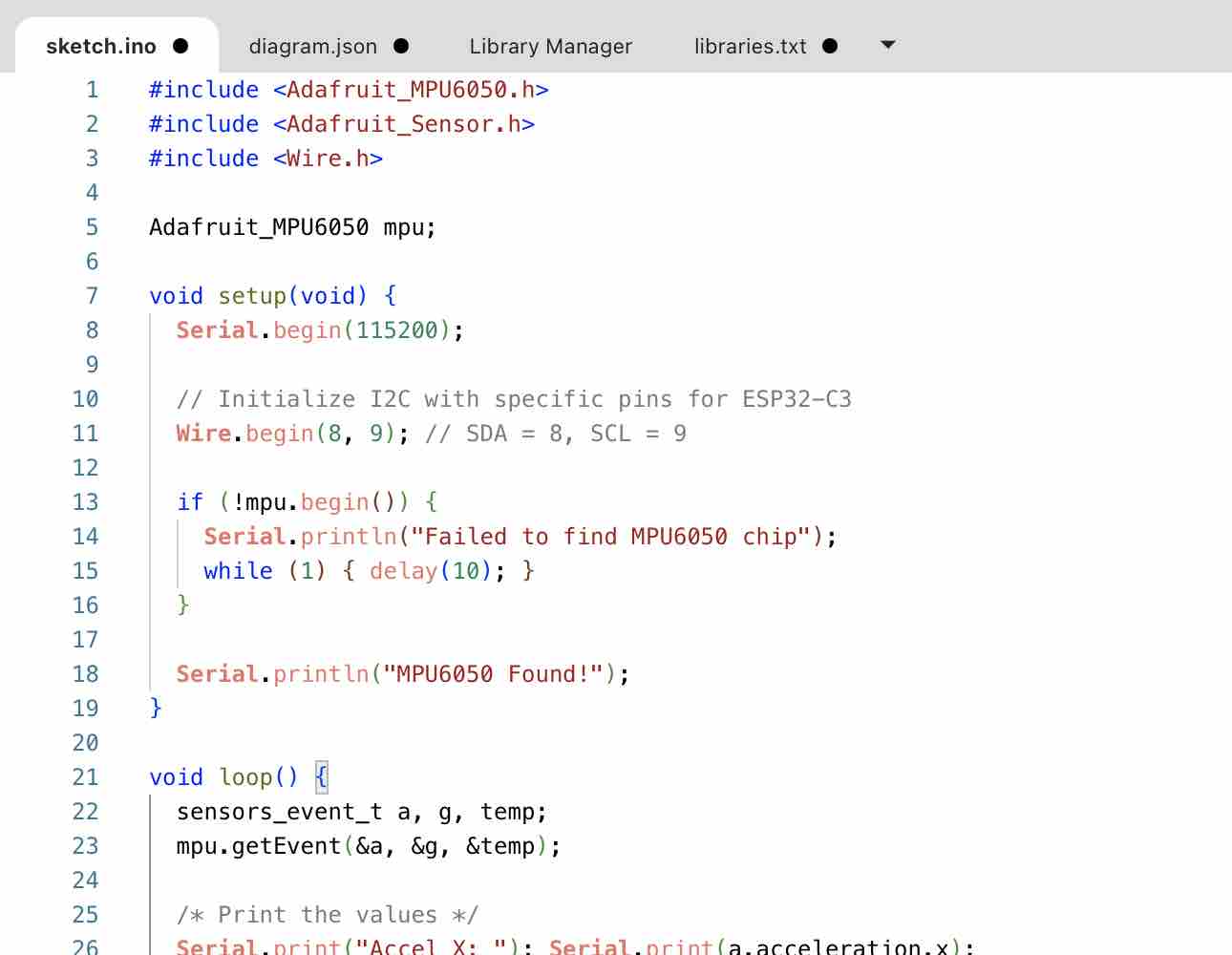
Task: Click the Wire.h include line
Action: coord(266,159)
